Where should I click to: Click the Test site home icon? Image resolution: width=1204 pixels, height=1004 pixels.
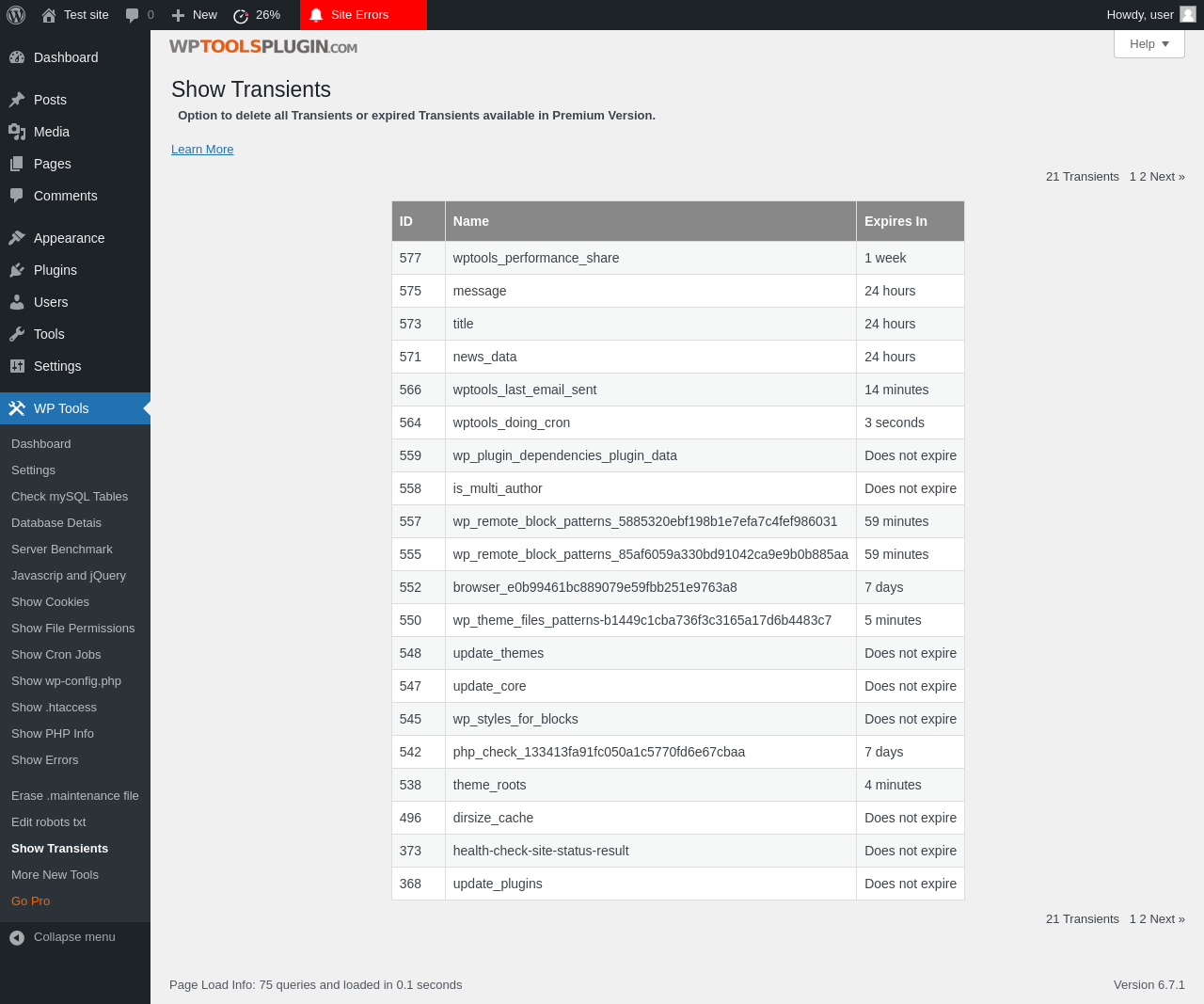pos(49,15)
